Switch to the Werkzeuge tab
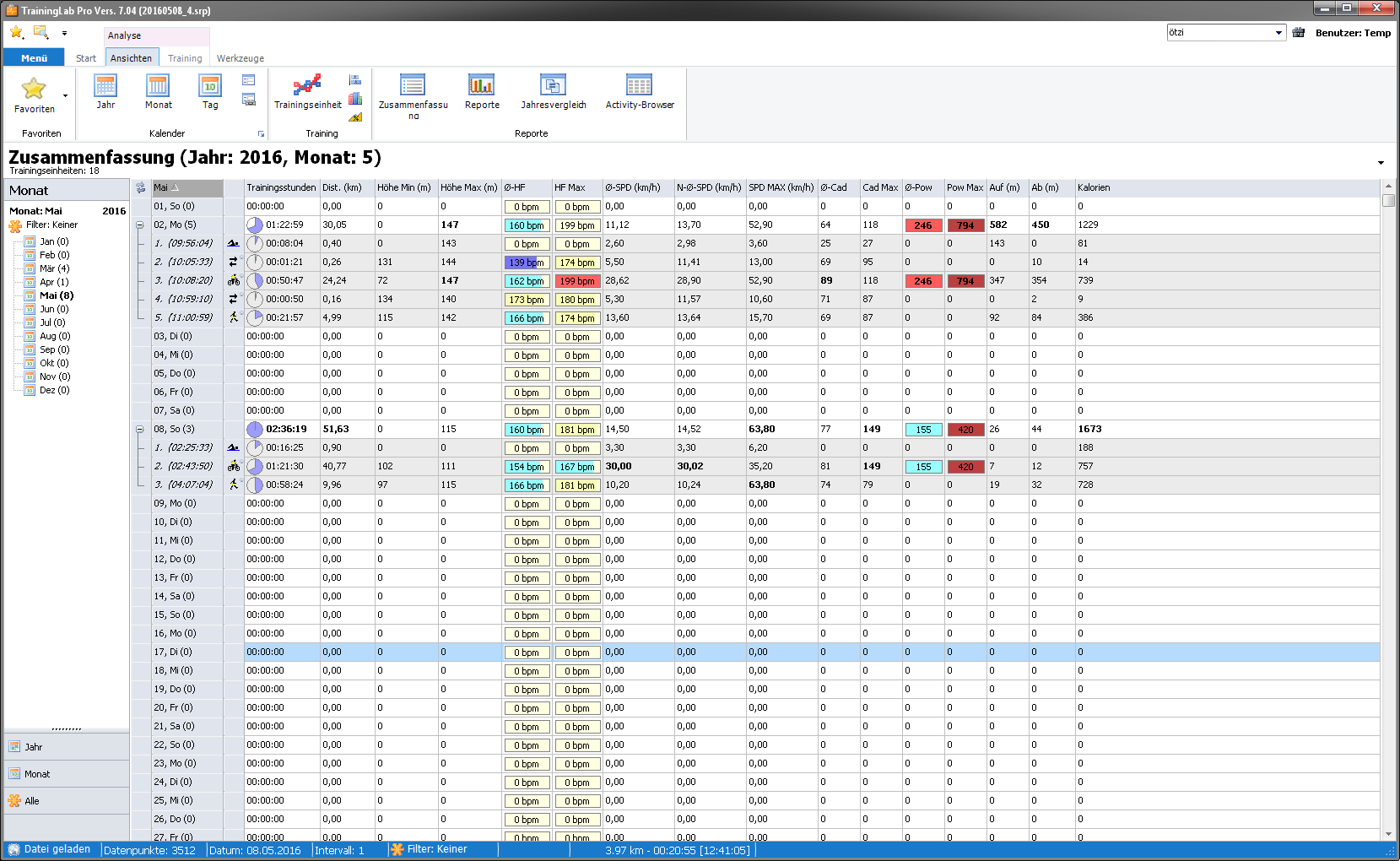The width and height of the screenshot is (1400, 861). 241,58
